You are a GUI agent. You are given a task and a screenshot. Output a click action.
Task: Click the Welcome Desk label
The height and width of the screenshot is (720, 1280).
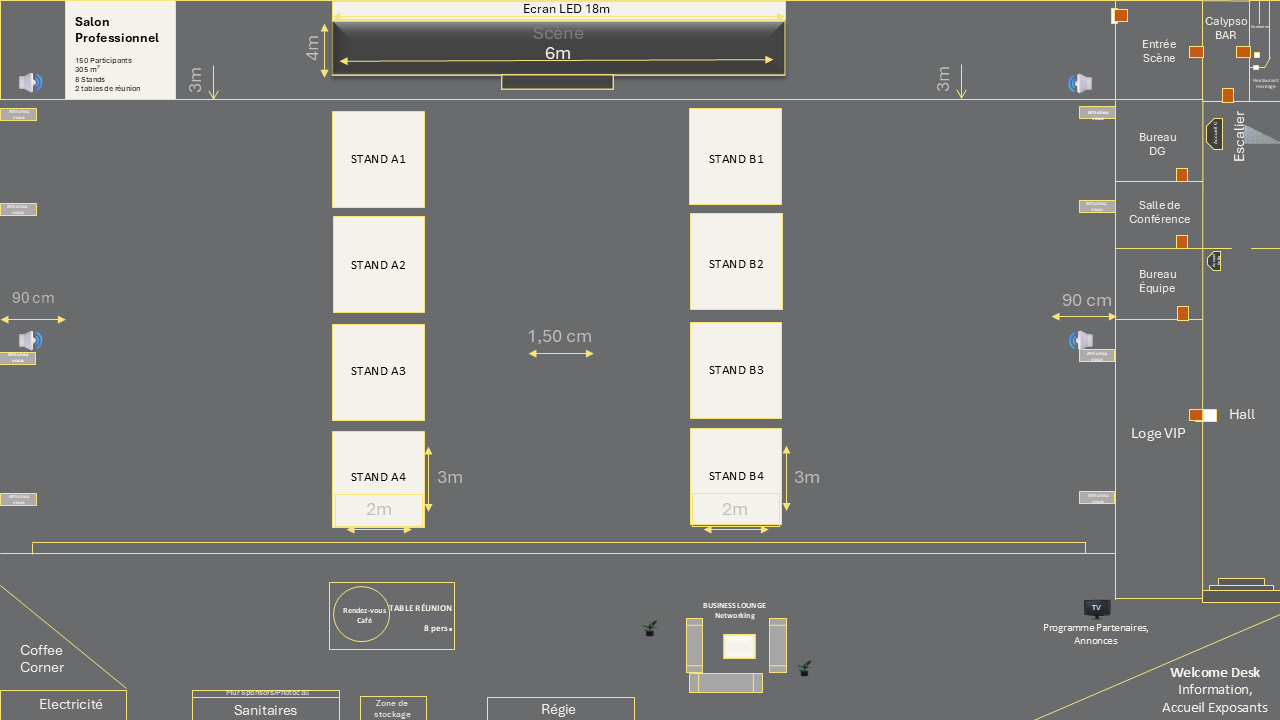(x=1215, y=673)
